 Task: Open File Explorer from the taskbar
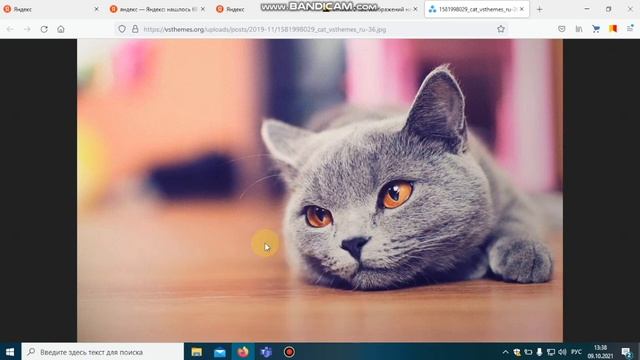pyautogui.click(x=197, y=352)
